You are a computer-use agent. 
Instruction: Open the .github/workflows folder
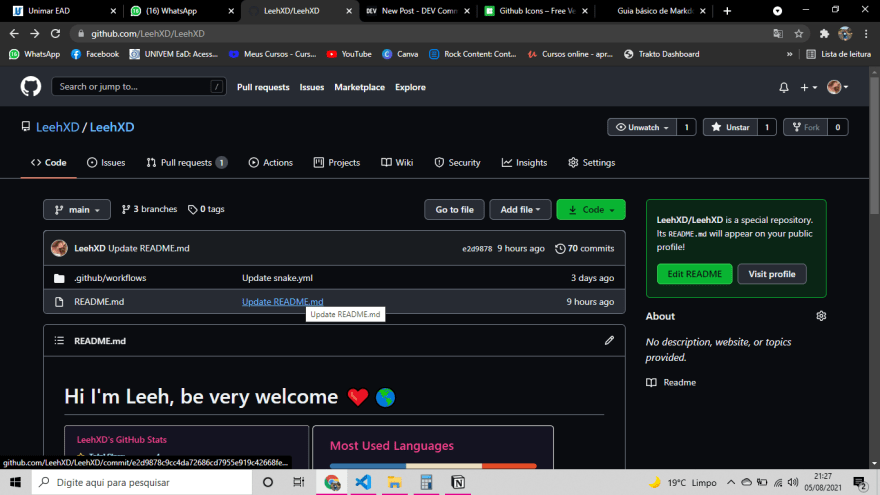pos(110,278)
